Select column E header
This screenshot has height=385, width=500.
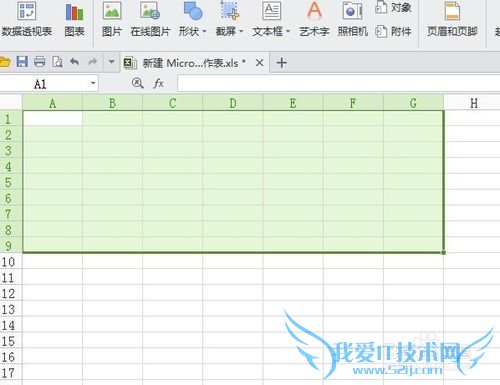[293, 103]
